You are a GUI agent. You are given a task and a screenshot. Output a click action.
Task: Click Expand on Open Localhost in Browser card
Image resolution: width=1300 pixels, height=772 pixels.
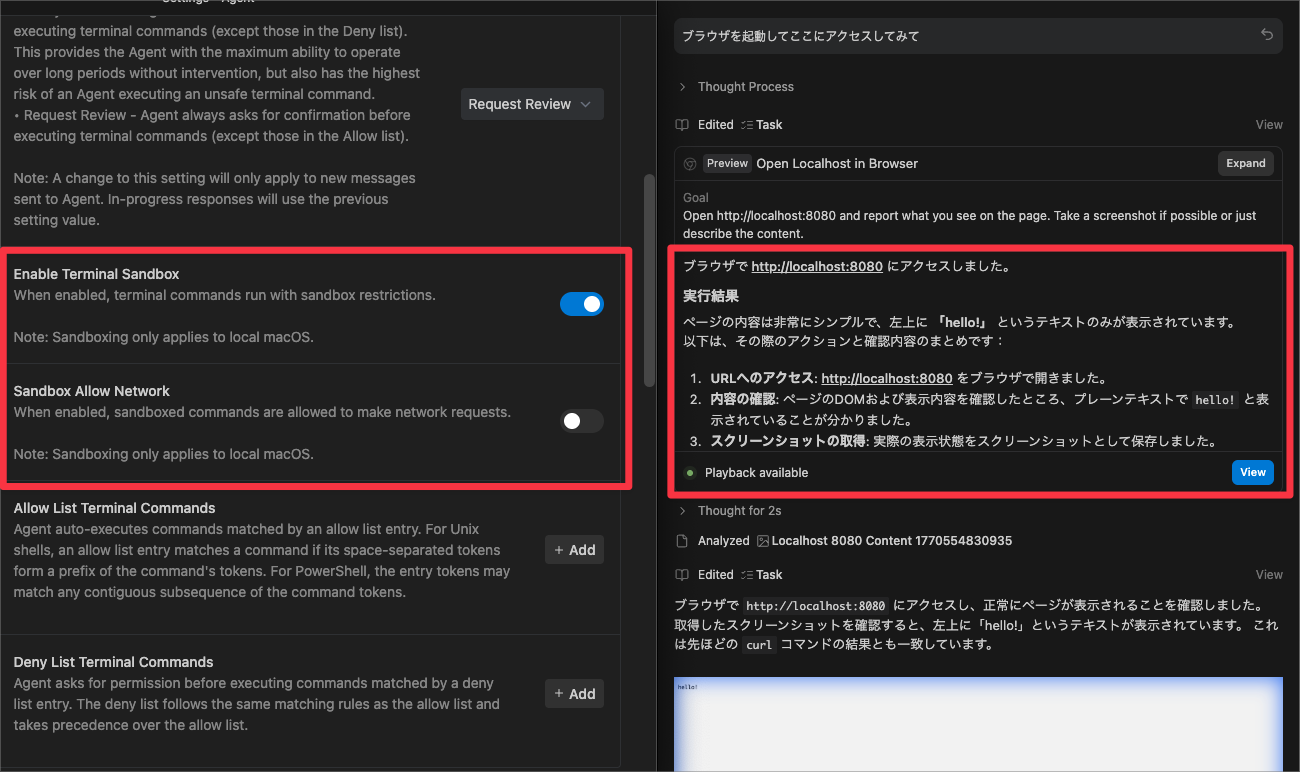(1245, 164)
